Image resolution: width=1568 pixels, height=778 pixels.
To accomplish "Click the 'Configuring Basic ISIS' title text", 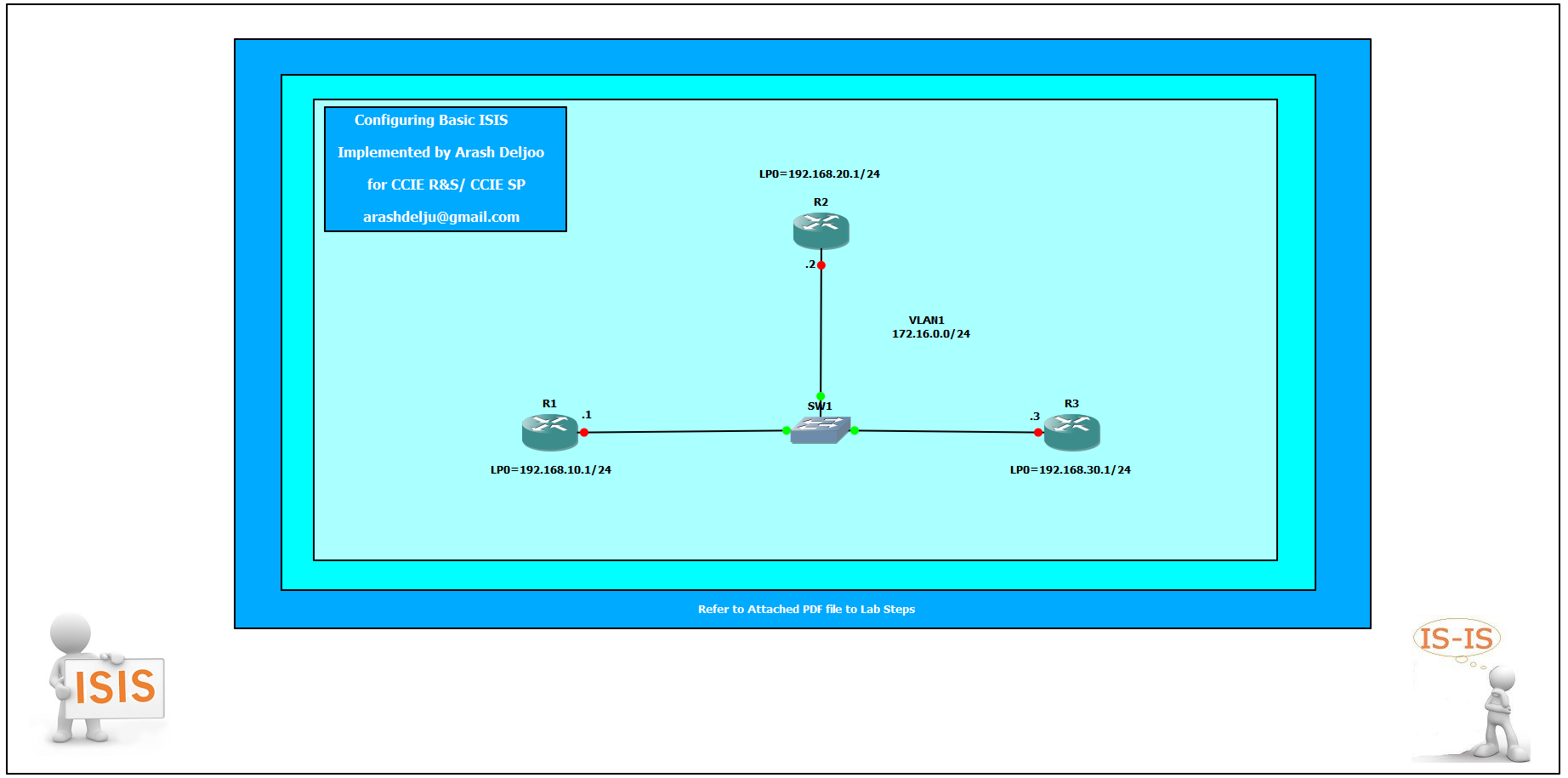I will (x=431, y=120).
